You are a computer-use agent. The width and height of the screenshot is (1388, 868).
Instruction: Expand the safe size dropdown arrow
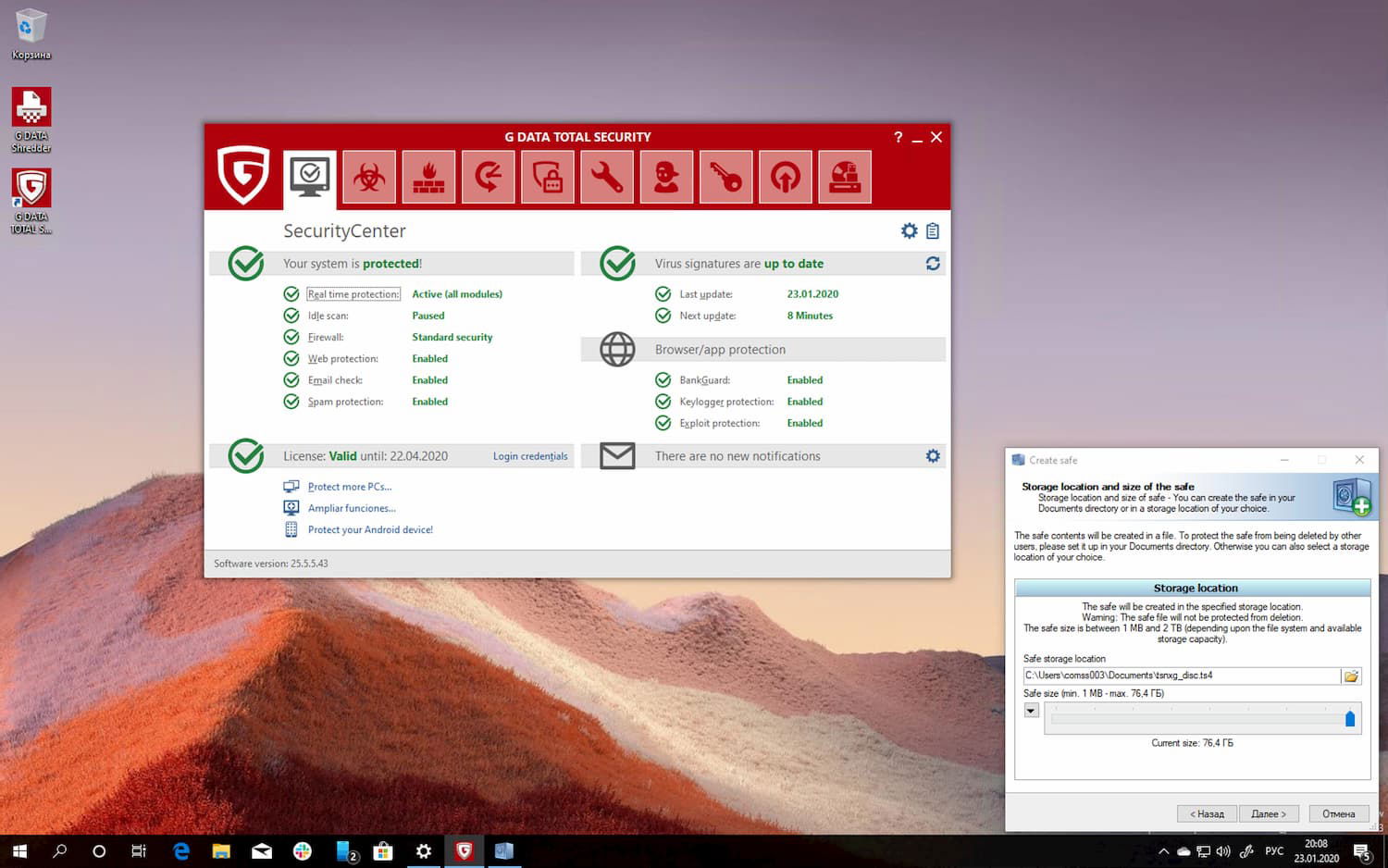tap(1031, 711)
